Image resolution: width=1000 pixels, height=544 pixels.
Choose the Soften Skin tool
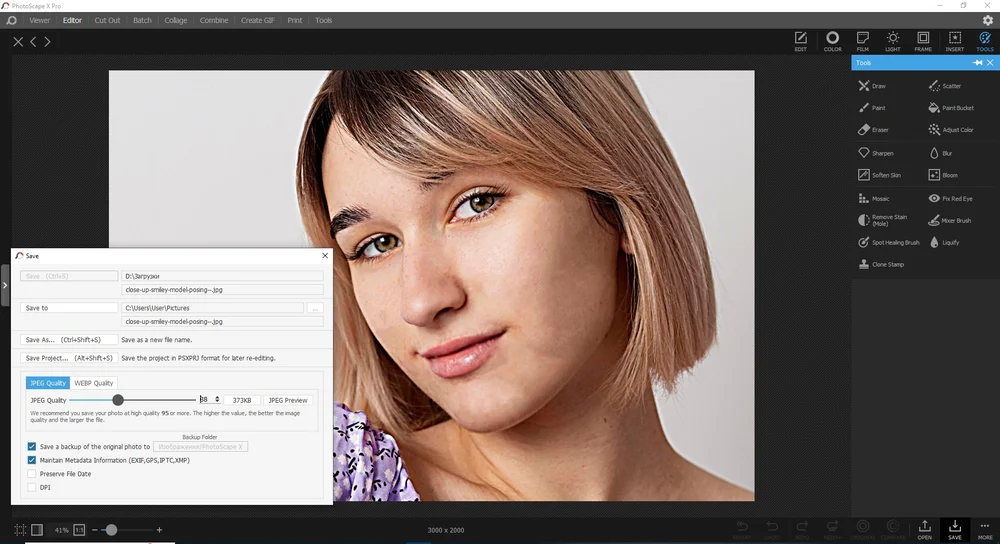[879, 175]
